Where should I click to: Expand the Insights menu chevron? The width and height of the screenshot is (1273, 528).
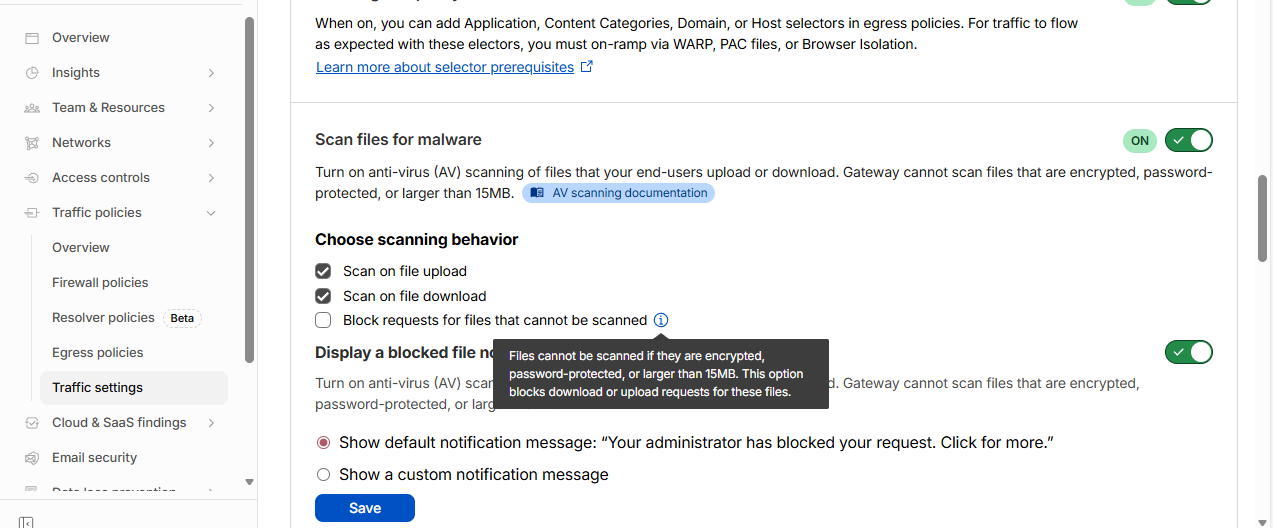211,73
